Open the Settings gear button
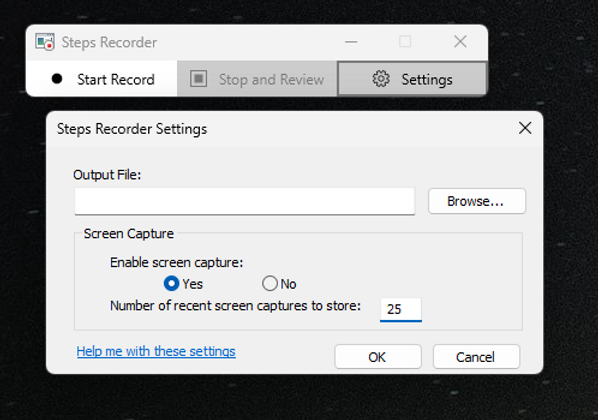 tap(412, 79)
